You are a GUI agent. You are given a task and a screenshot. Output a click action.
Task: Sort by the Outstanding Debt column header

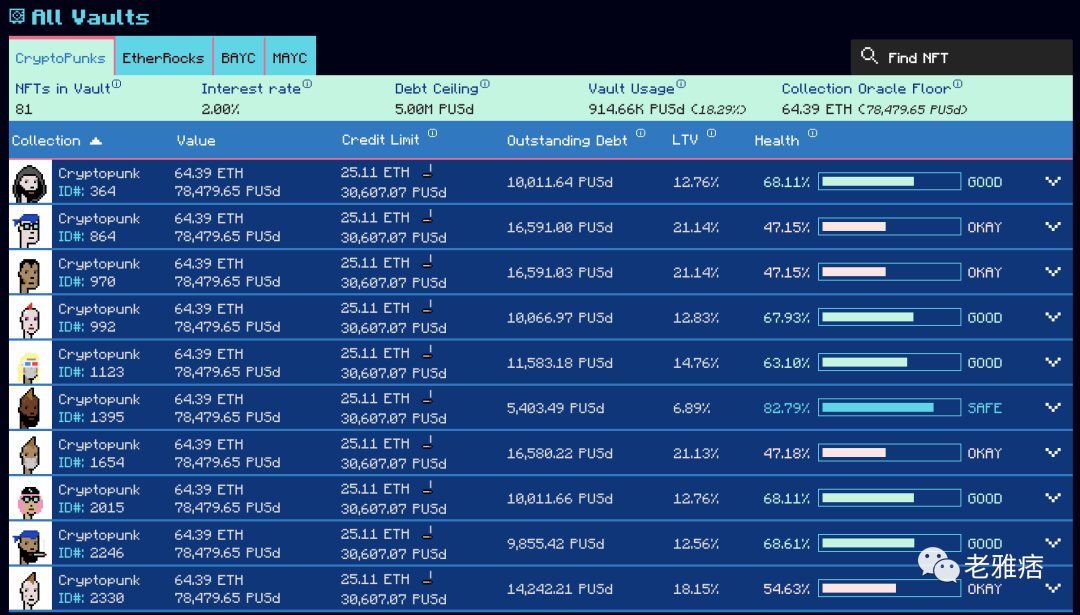pyautogui.click(x=567, y=140)
